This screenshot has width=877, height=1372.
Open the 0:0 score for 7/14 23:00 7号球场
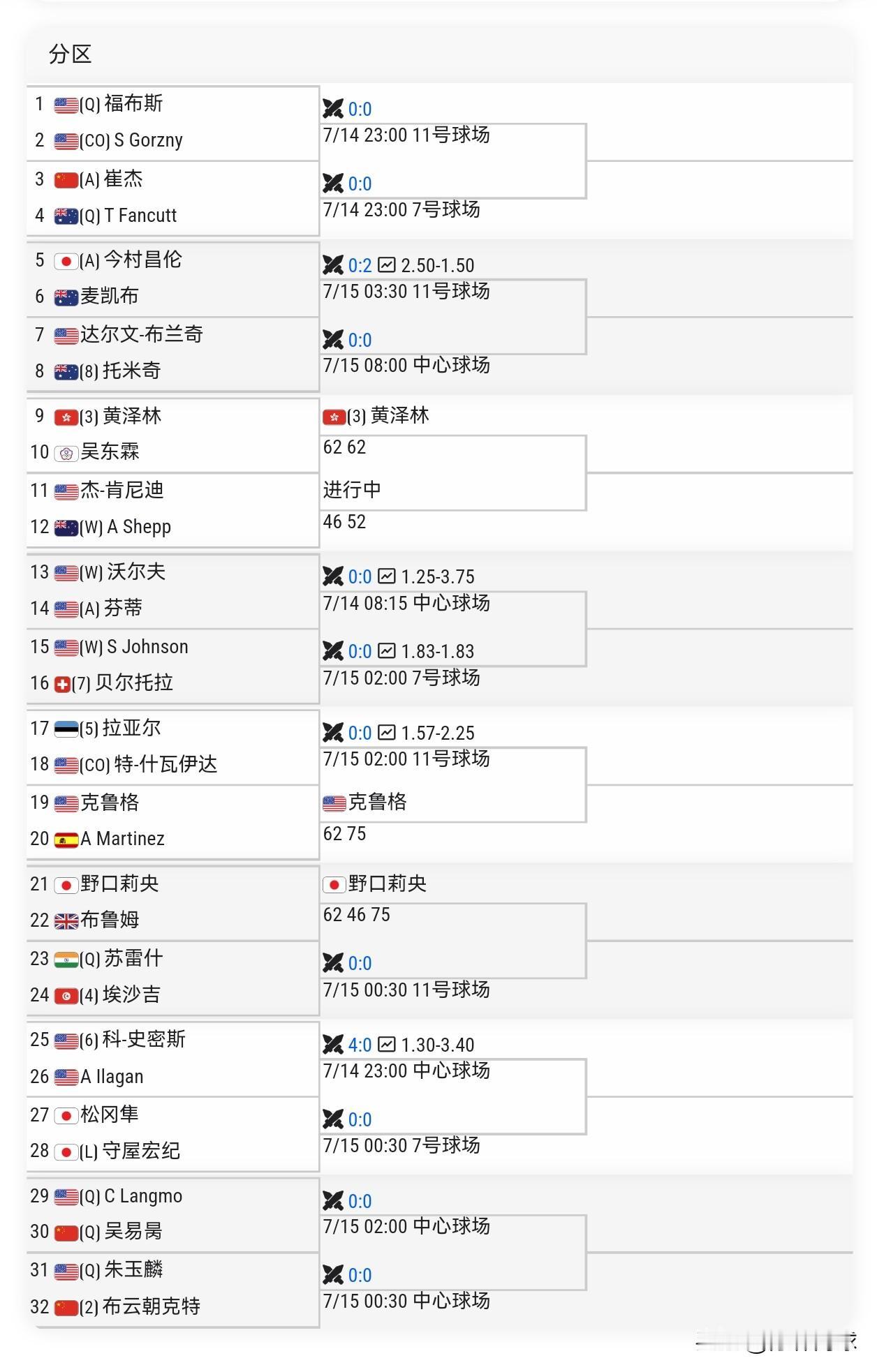[x=360, y=184]
